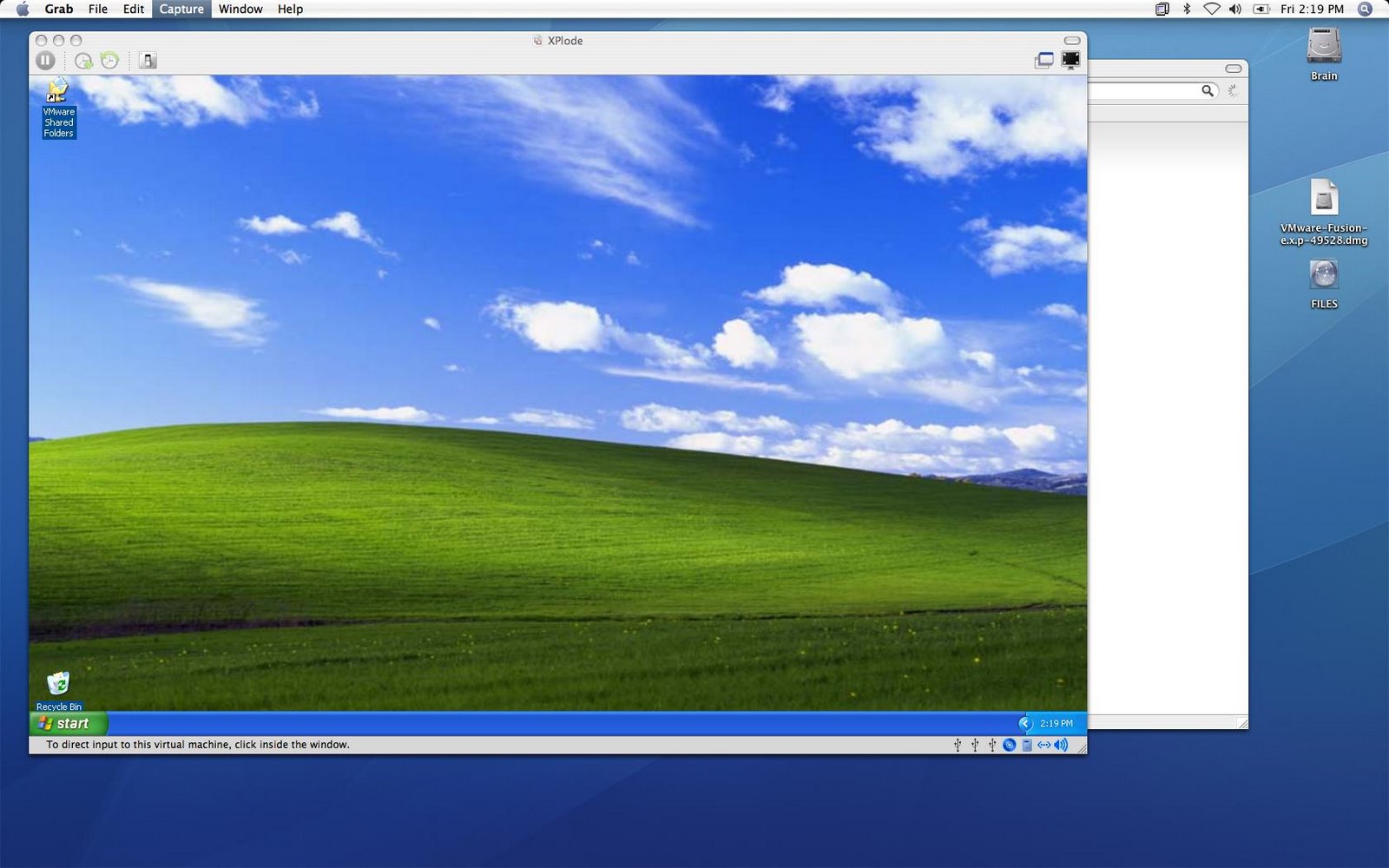Select the FILES disc desktop icon
This screenshot has height=868, width=1389.
click(1324, 285)
